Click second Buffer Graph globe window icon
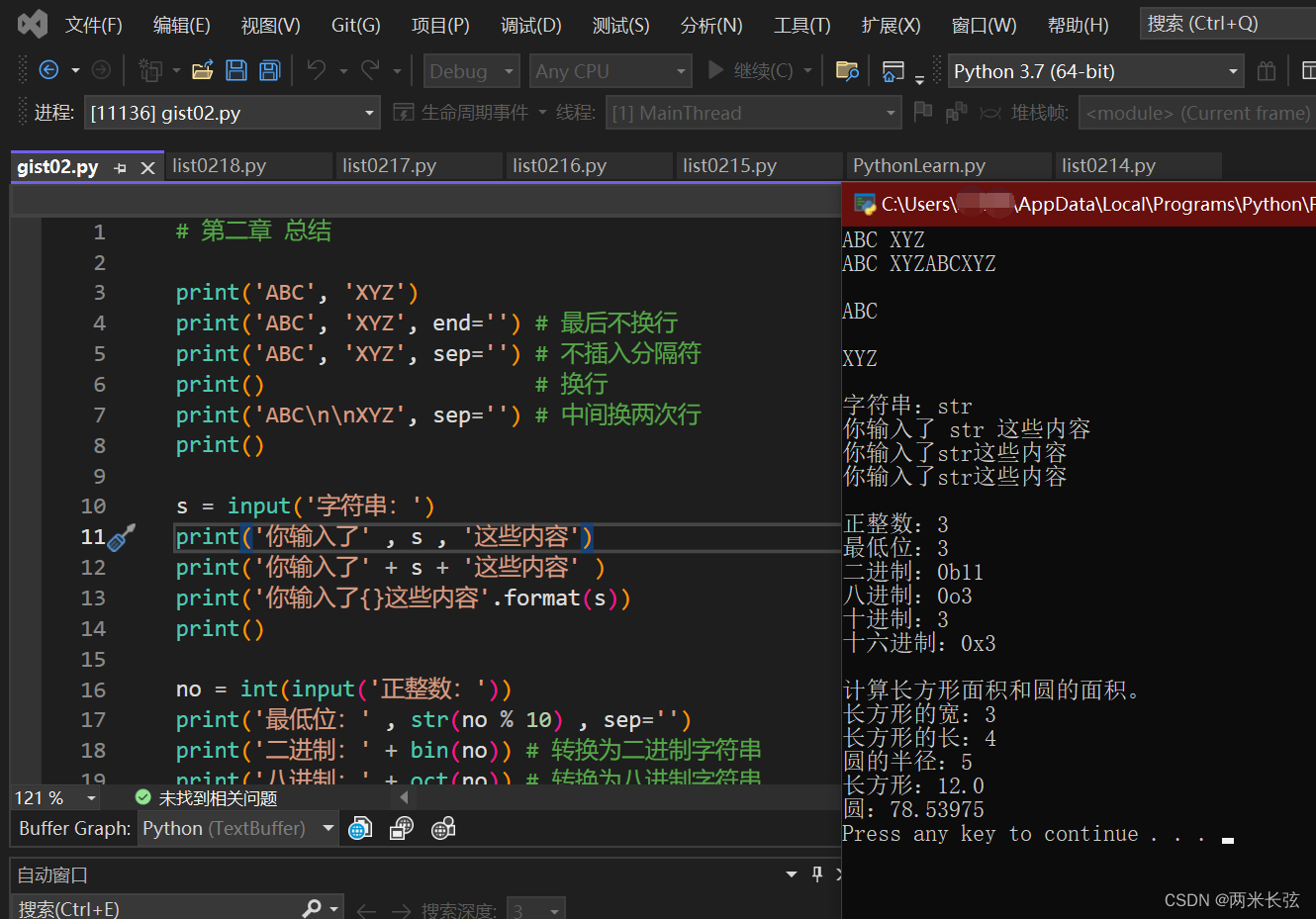 (x=402, y=828)
